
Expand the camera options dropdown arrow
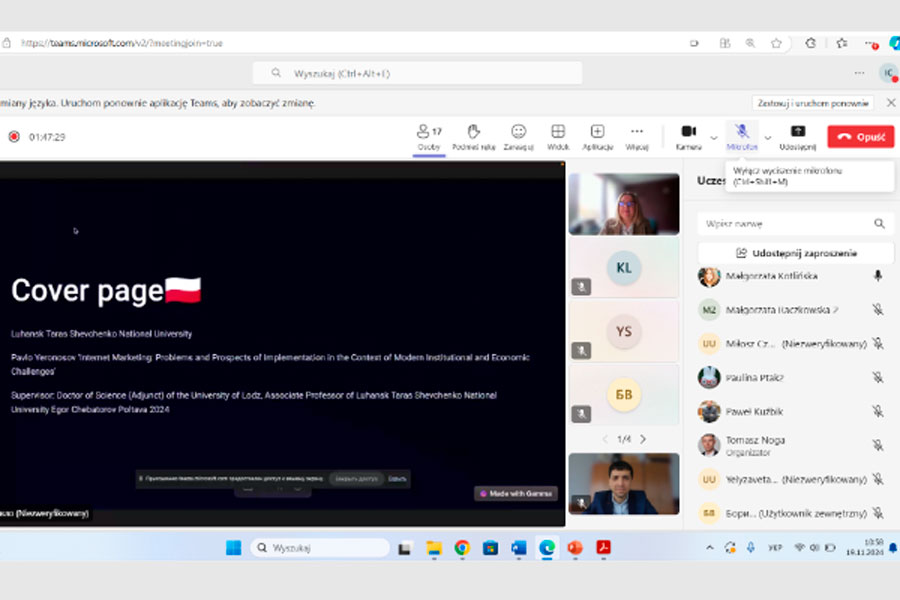coord(714,138)
